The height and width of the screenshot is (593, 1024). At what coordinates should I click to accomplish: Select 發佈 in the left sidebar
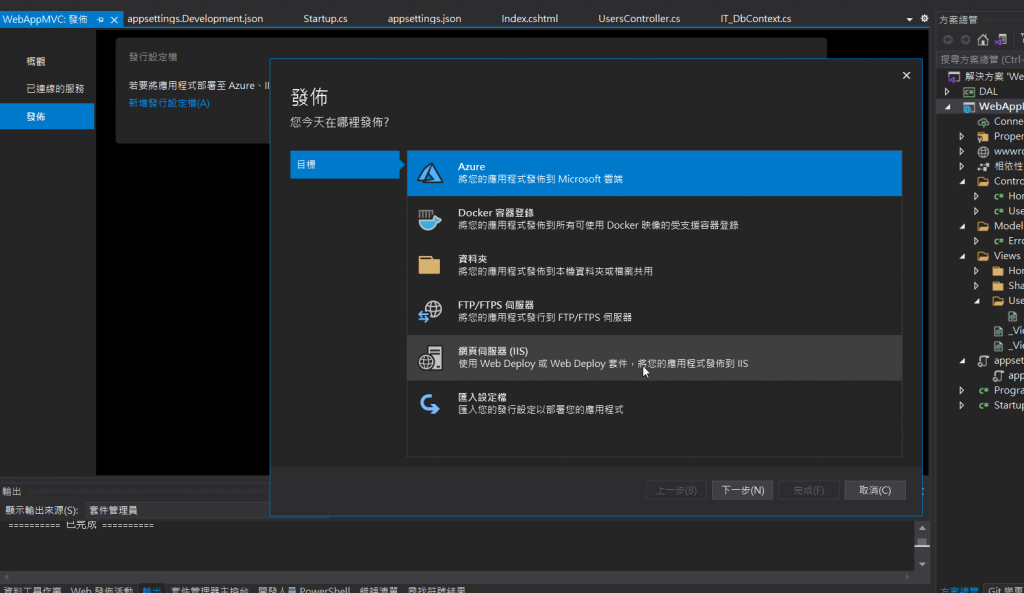[x=47, y=116]
